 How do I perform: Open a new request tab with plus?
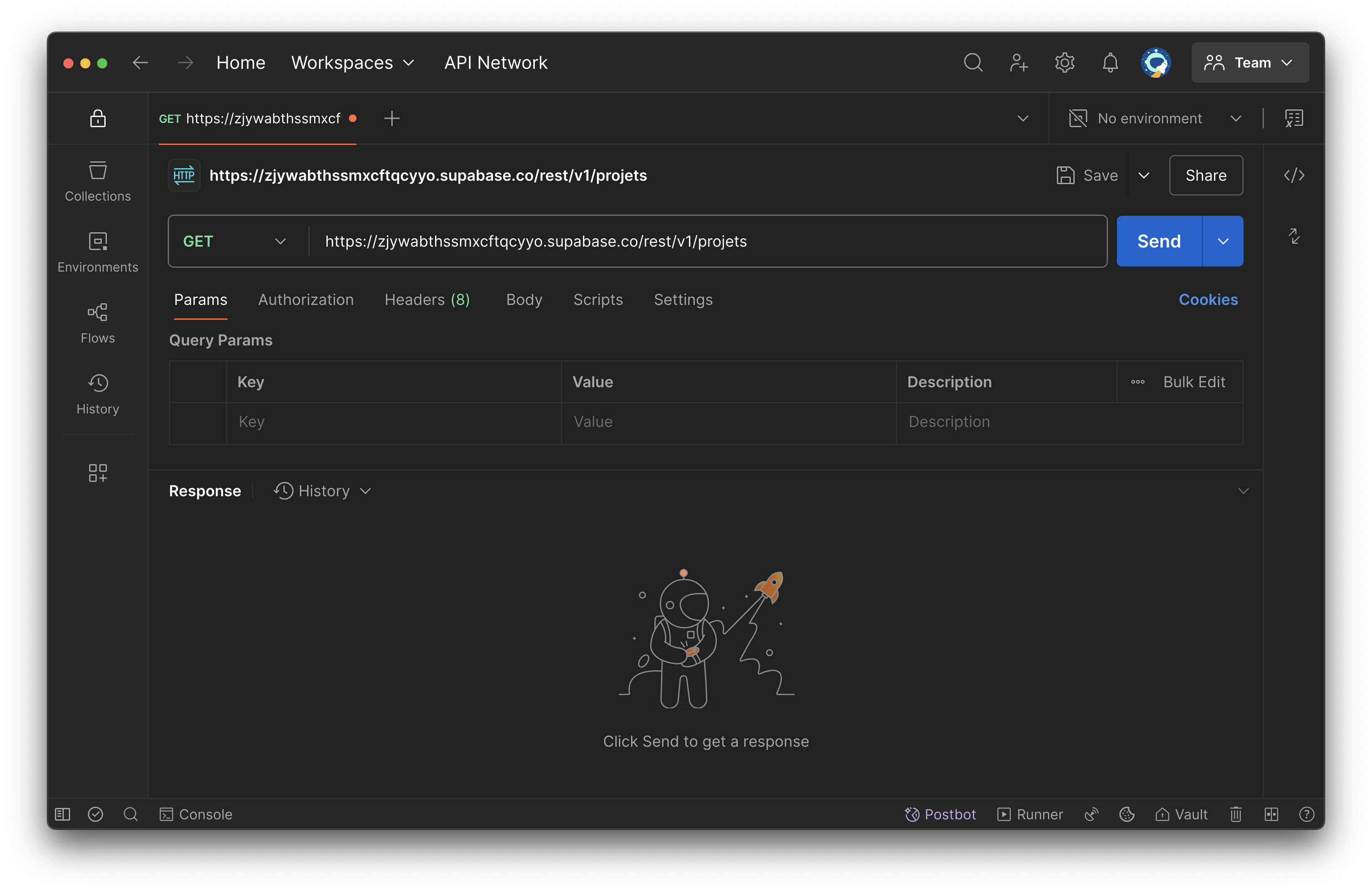(x=392, y=118)
